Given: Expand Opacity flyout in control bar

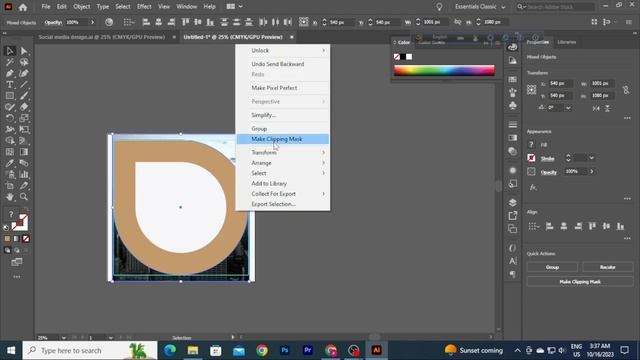Looking at the screenshot, I should 92,22.
